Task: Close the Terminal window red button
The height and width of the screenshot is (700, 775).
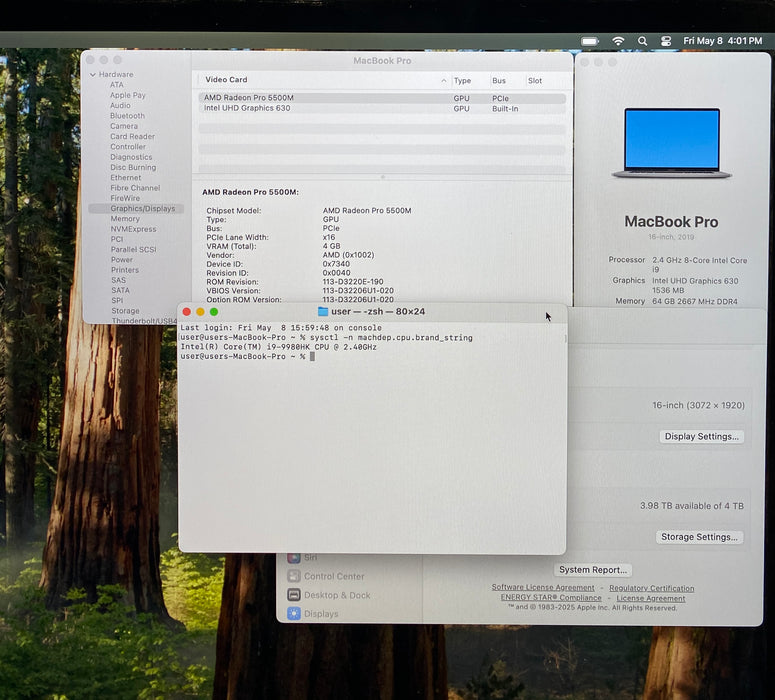Action: click(x=187, y=312)
